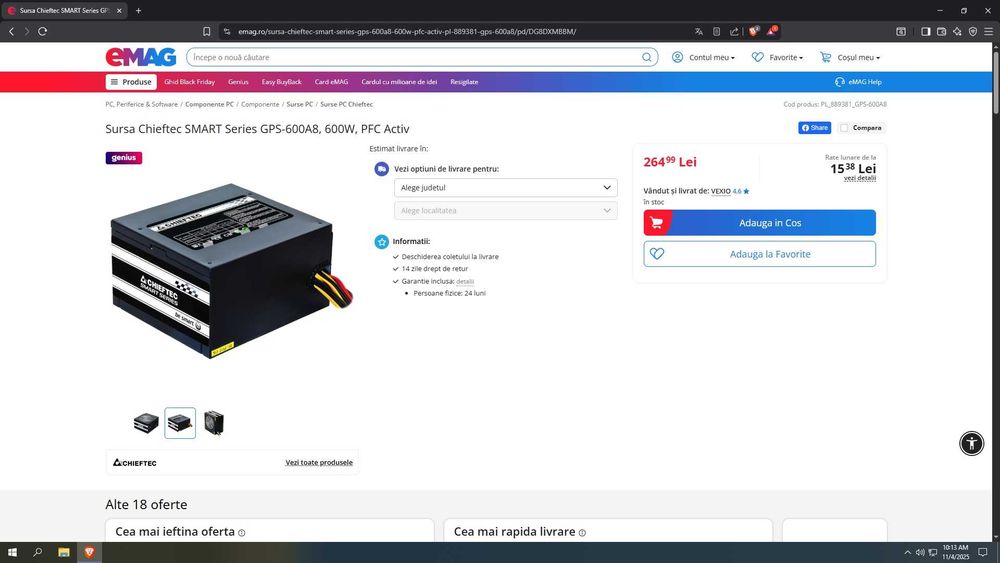Open the accessibility widget icon
The image size is (1000, 563).
coord(971,443)
